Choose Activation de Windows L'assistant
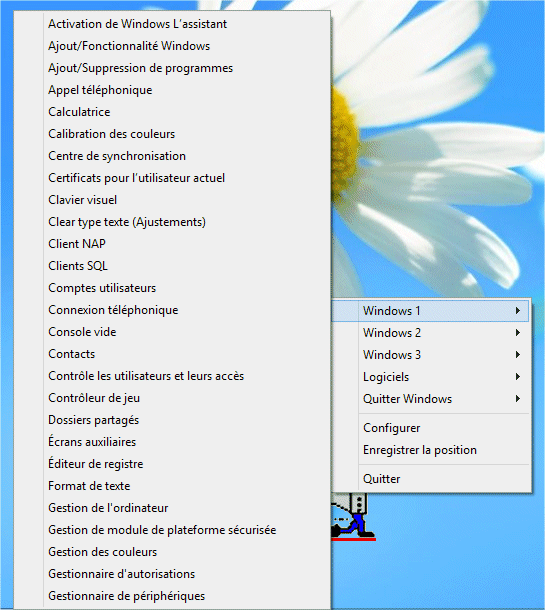The image size is (545, 610). pyautogui.click(x=172, y=24)
